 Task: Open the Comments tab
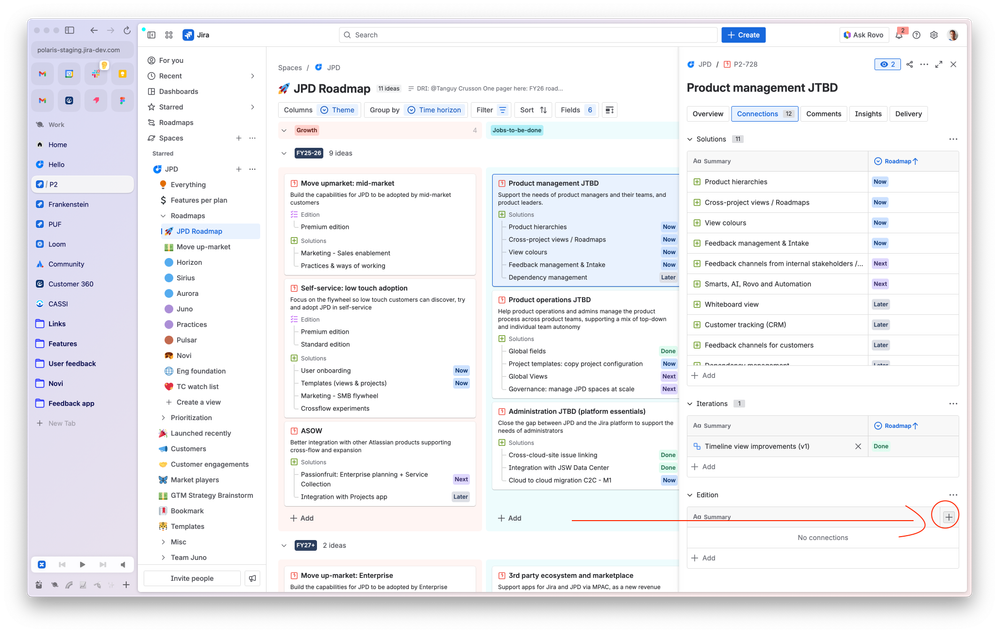pyautogui.click(x=823, y=114)
